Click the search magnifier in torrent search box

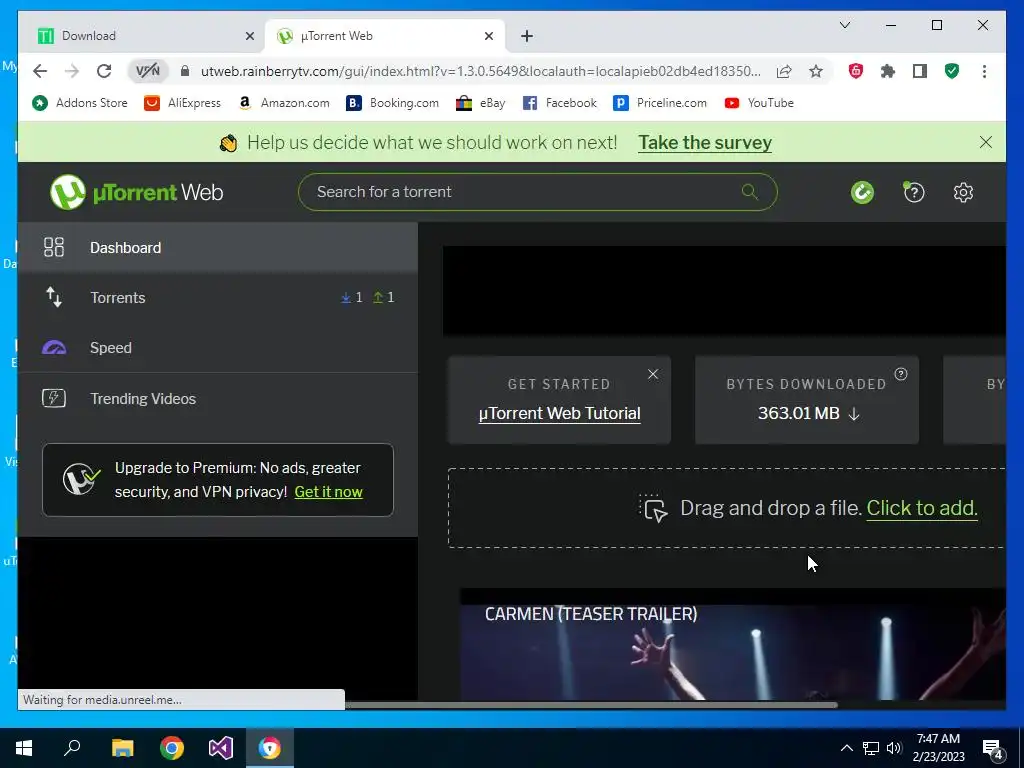(750, 191)
